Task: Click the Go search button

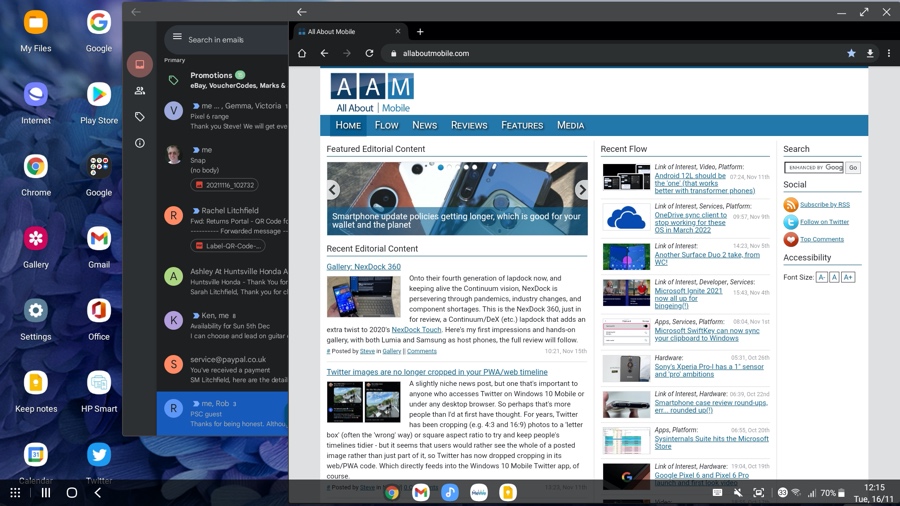Action: (853, 168)
